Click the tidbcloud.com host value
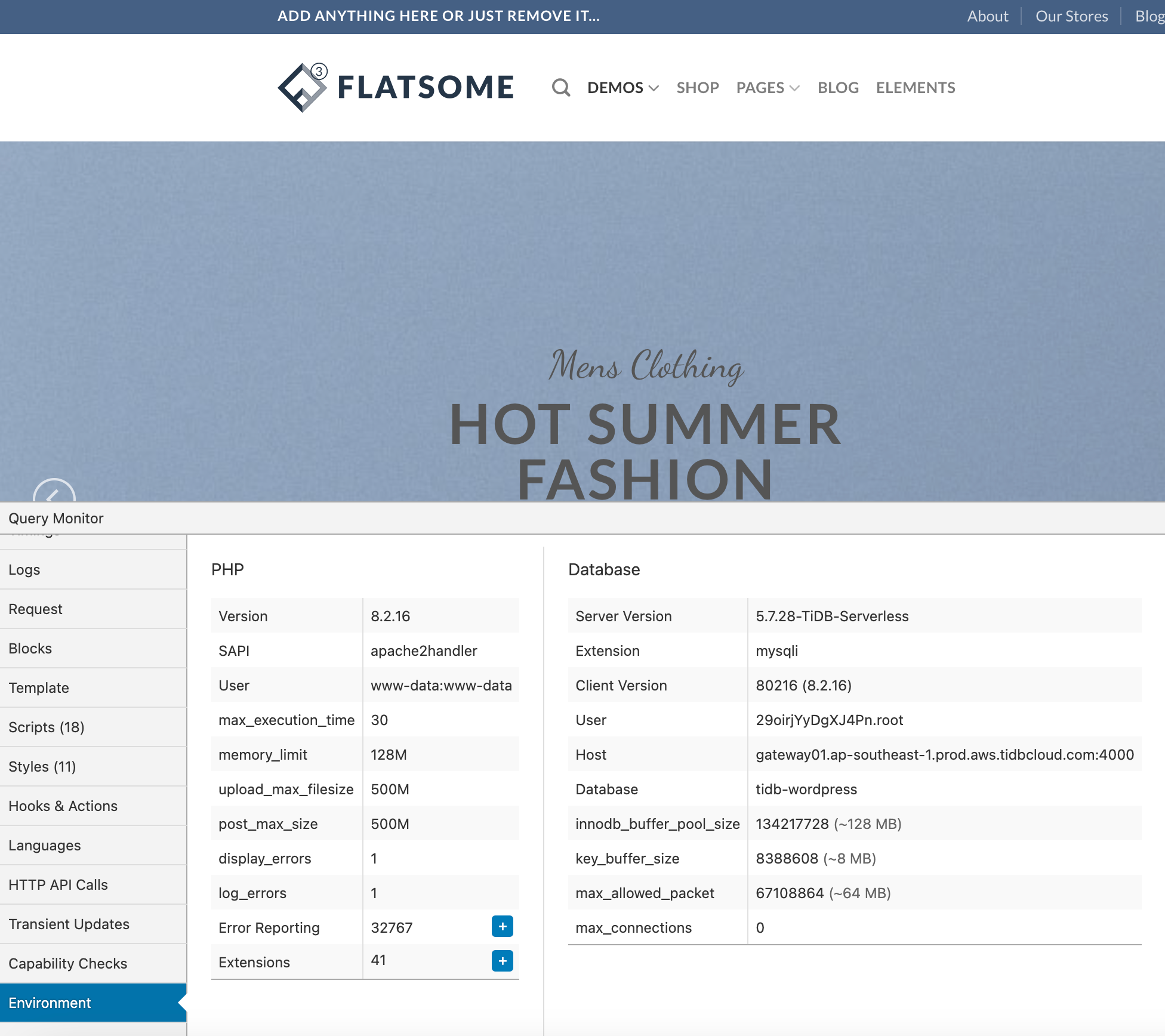This screenshot has width=1165, height=1036. (945, 754)
